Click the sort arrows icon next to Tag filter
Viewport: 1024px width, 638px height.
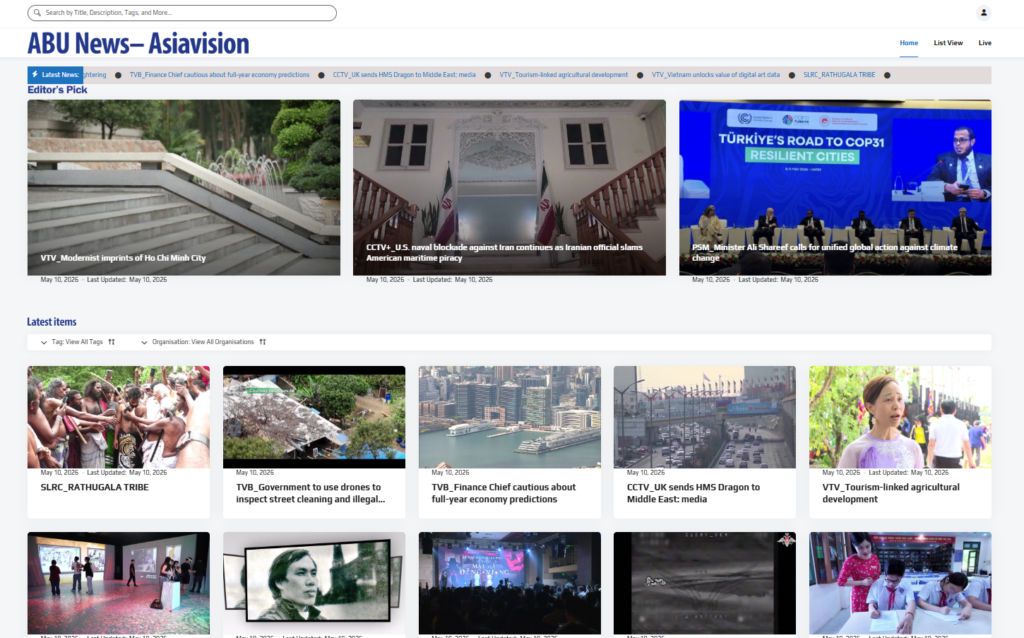point(112,342)
